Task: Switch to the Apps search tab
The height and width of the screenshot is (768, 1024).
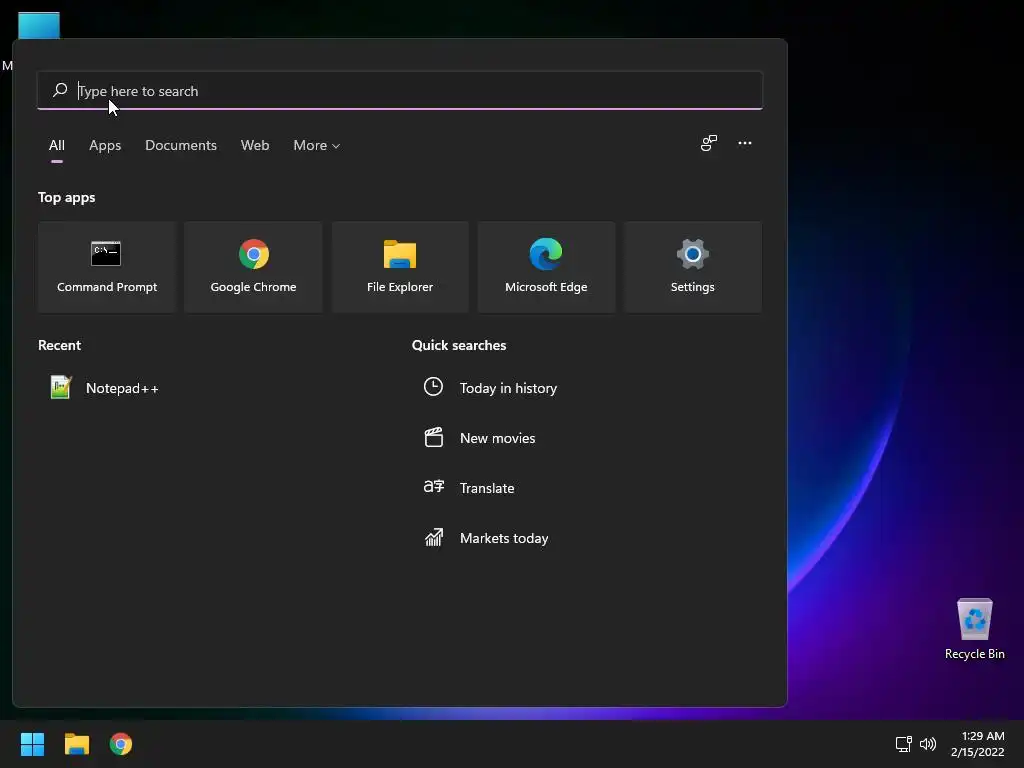Action: click(x=105, y=145)
